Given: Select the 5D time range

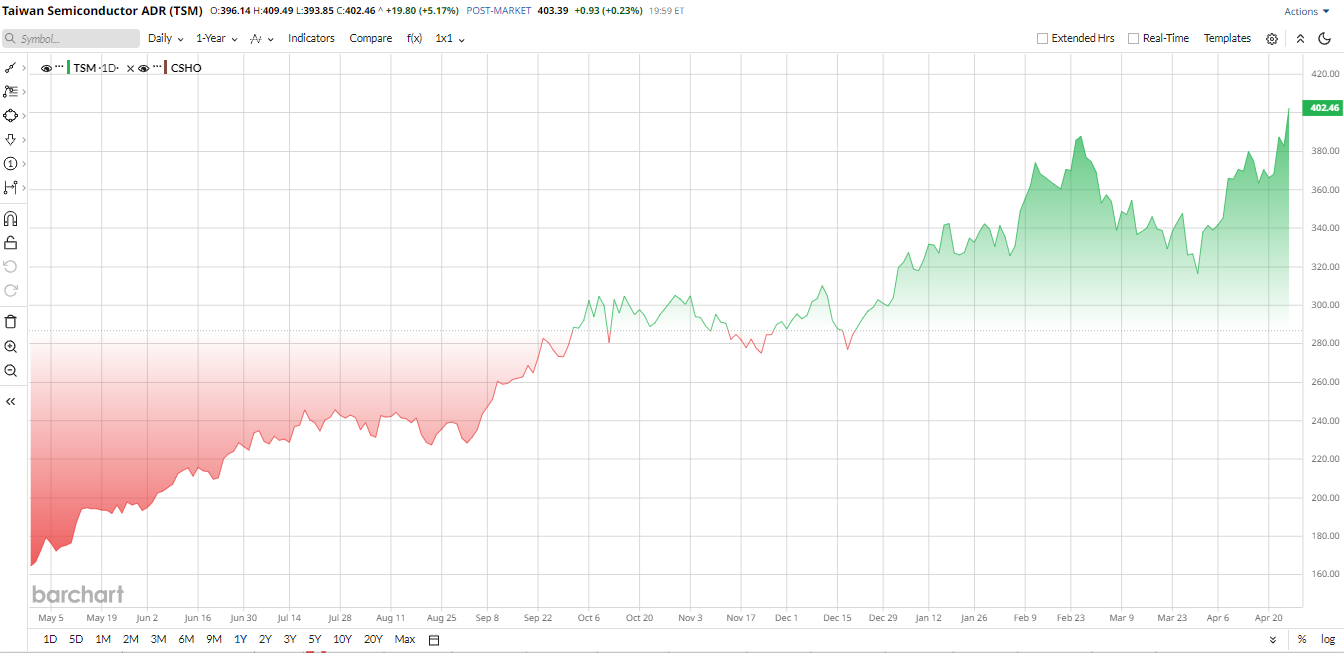Looking at the screenshot, I should [76, 640].
